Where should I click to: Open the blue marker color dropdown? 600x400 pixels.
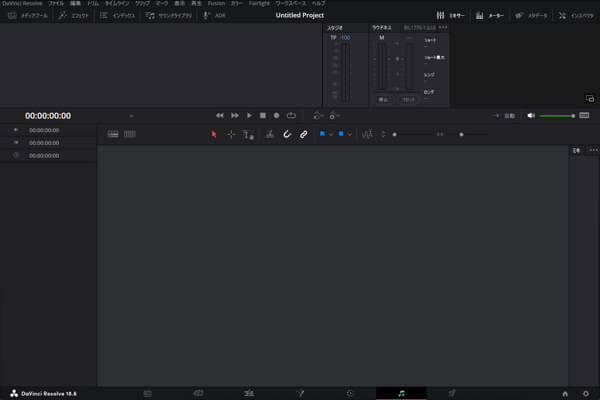click(x=350, y=134)
